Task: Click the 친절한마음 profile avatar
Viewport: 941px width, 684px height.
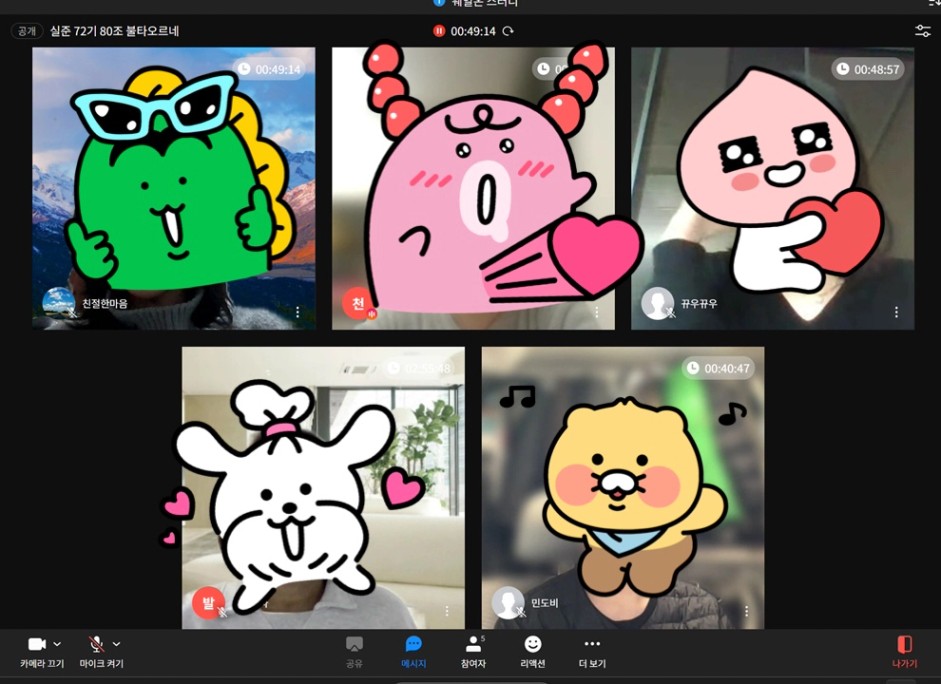Action: pyautogui.click(x=58, y=303)
